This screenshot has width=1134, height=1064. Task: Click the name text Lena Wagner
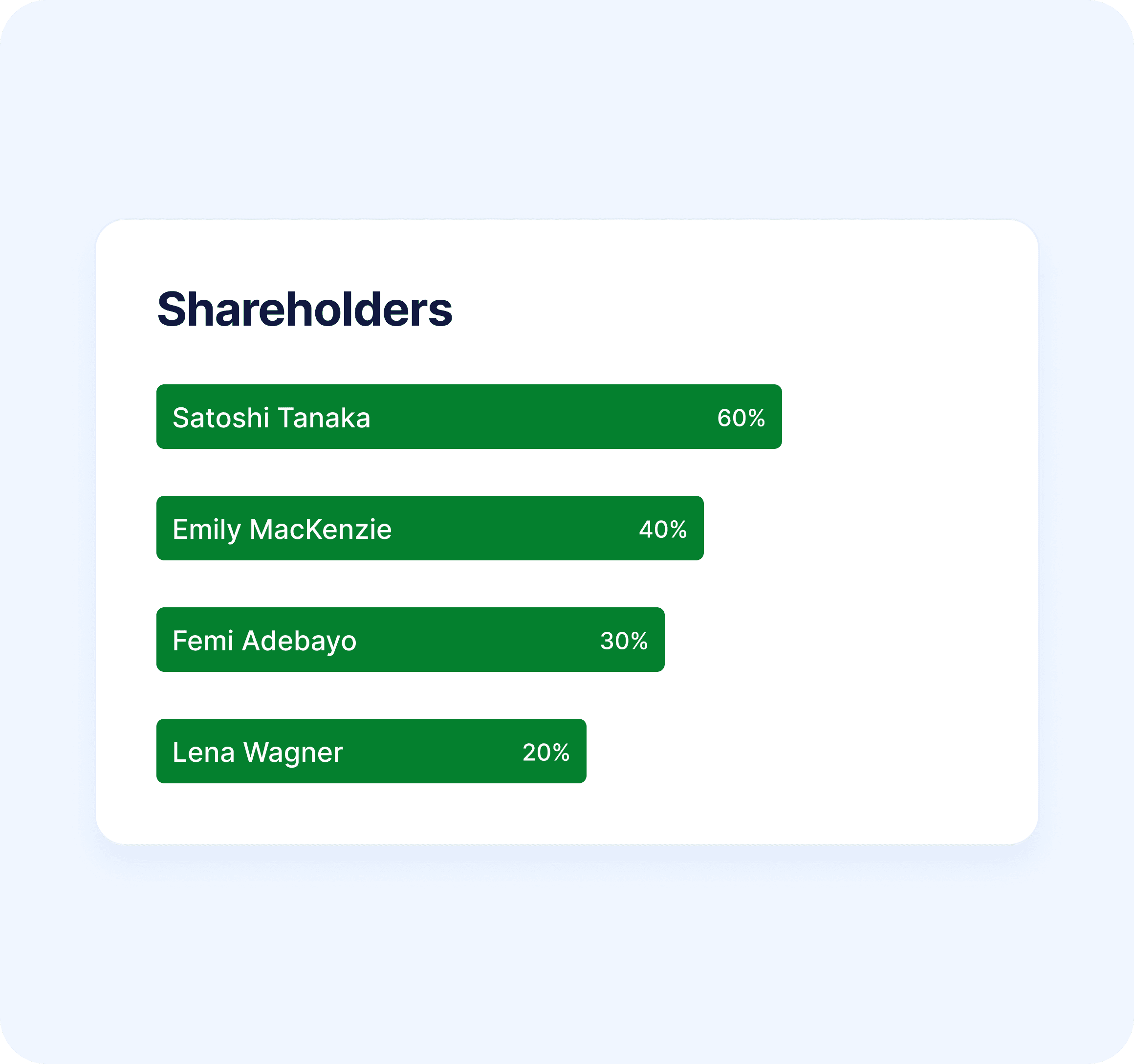pyautogui.click(x=258, y=753)
